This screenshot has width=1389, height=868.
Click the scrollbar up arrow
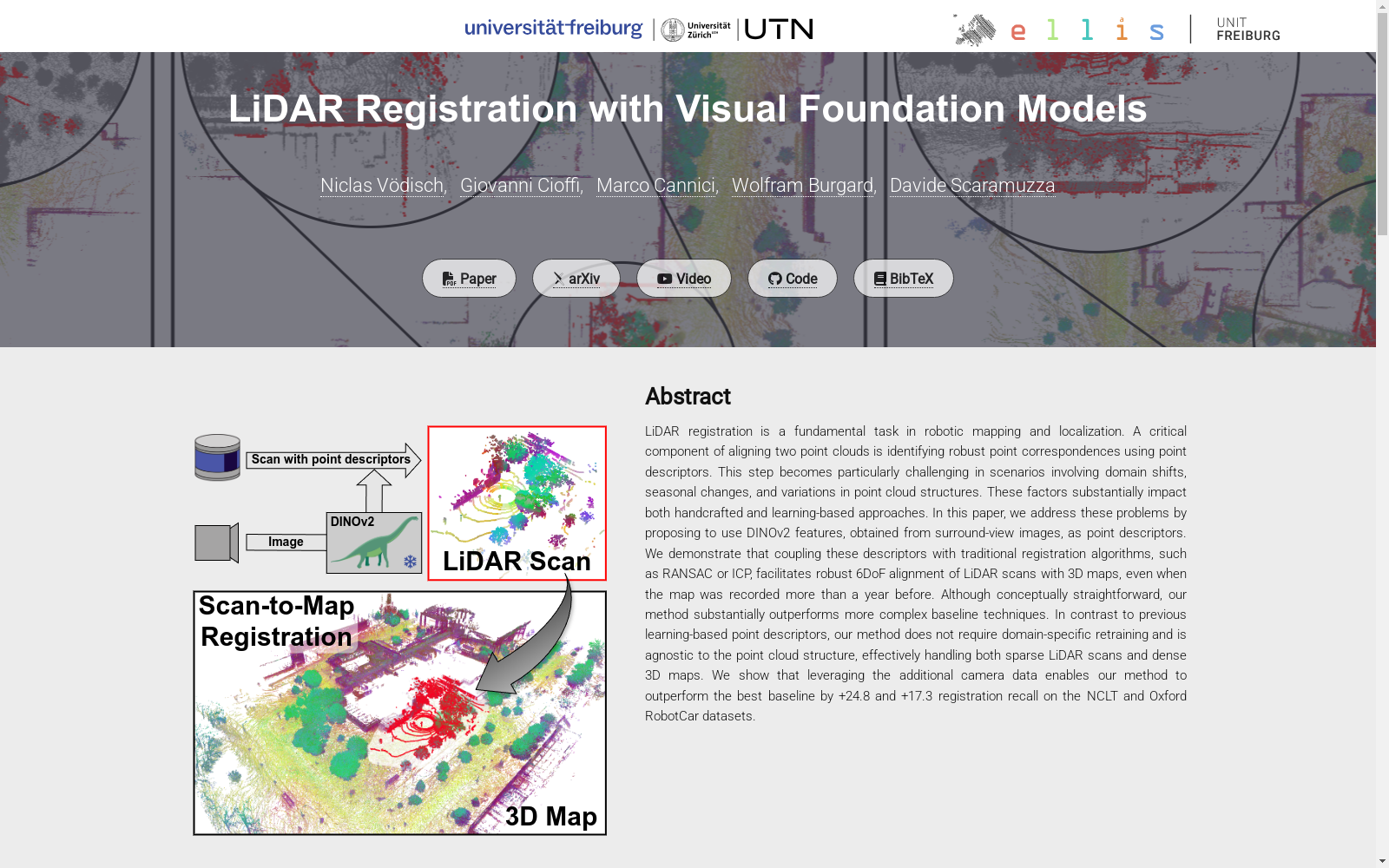[x=1382, y=6]
